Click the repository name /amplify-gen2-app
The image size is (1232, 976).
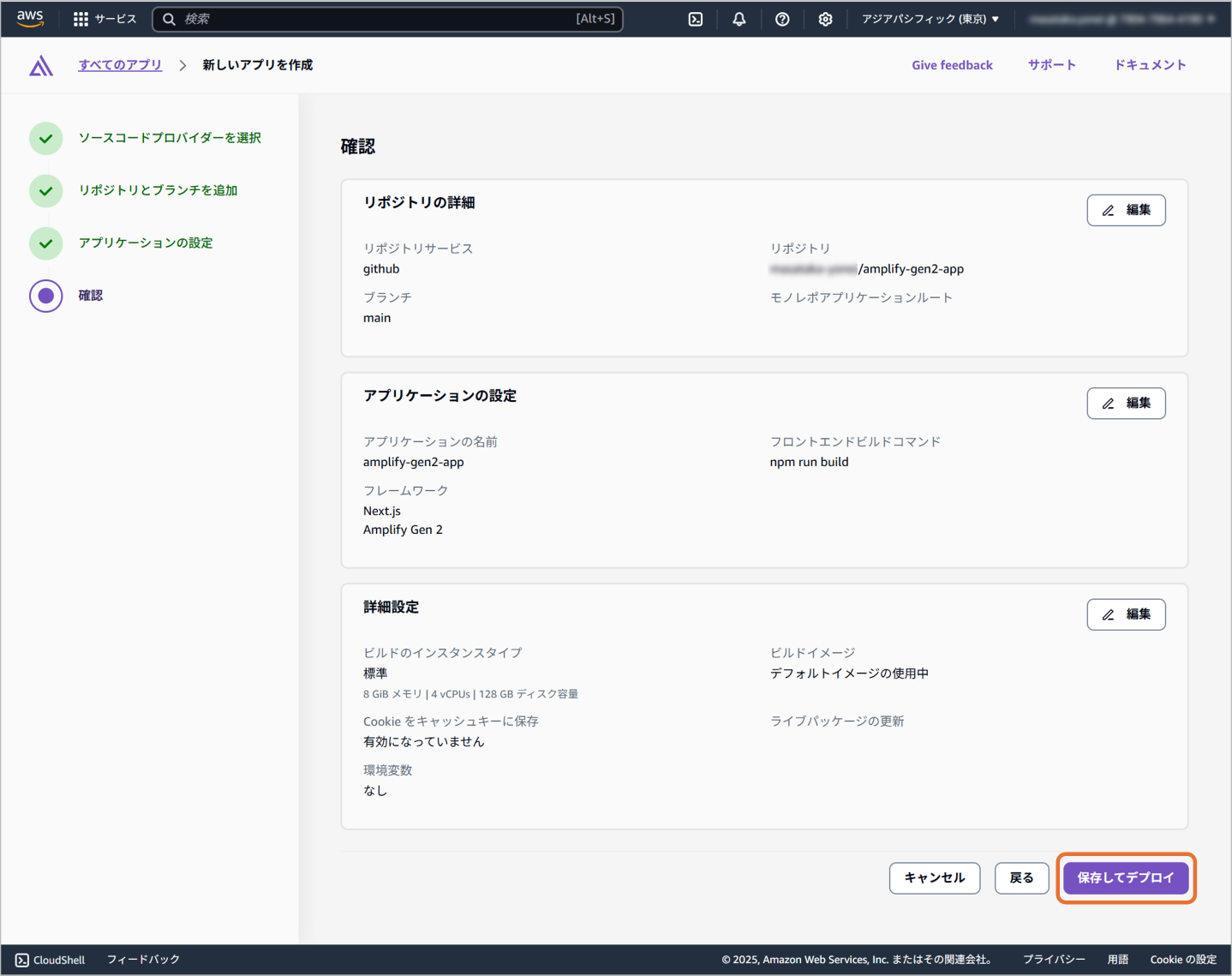tap(911, 269)
